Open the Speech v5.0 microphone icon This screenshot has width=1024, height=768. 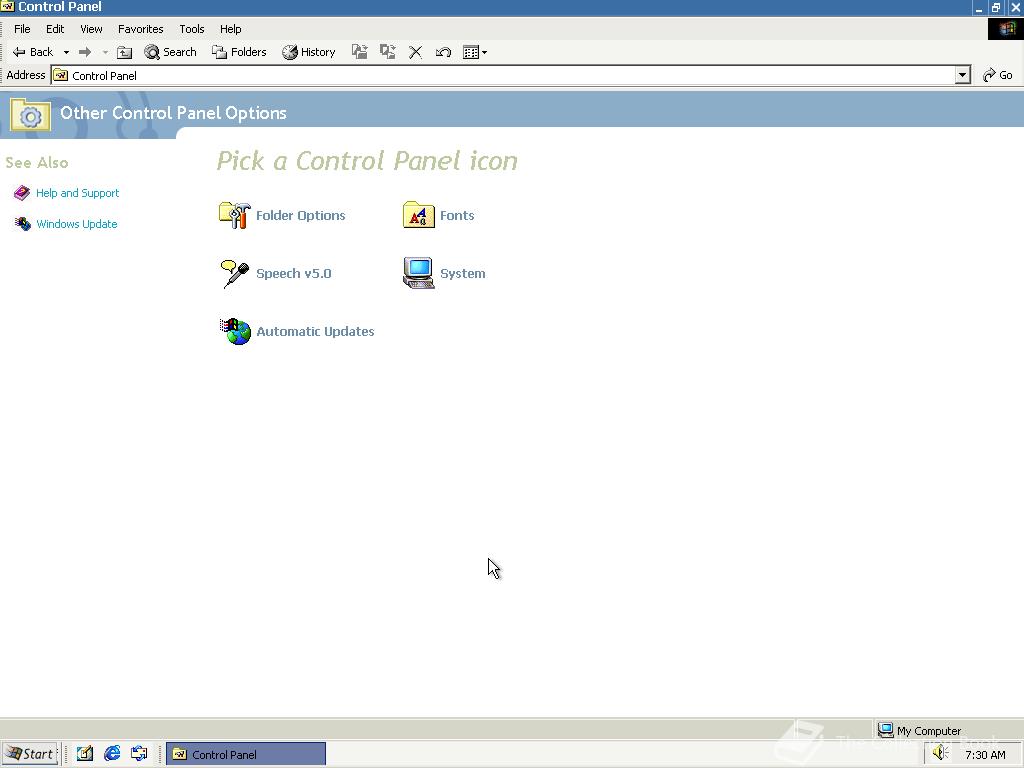coord(234,274)
